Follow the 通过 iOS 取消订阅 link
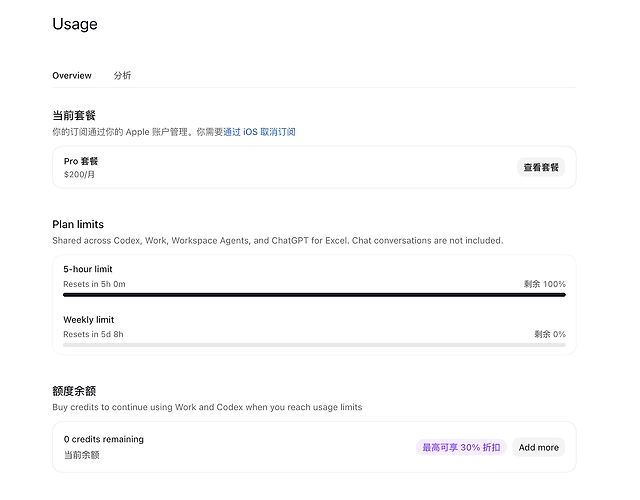This screenshot has height=500, width=640. [x=259, y=132]
